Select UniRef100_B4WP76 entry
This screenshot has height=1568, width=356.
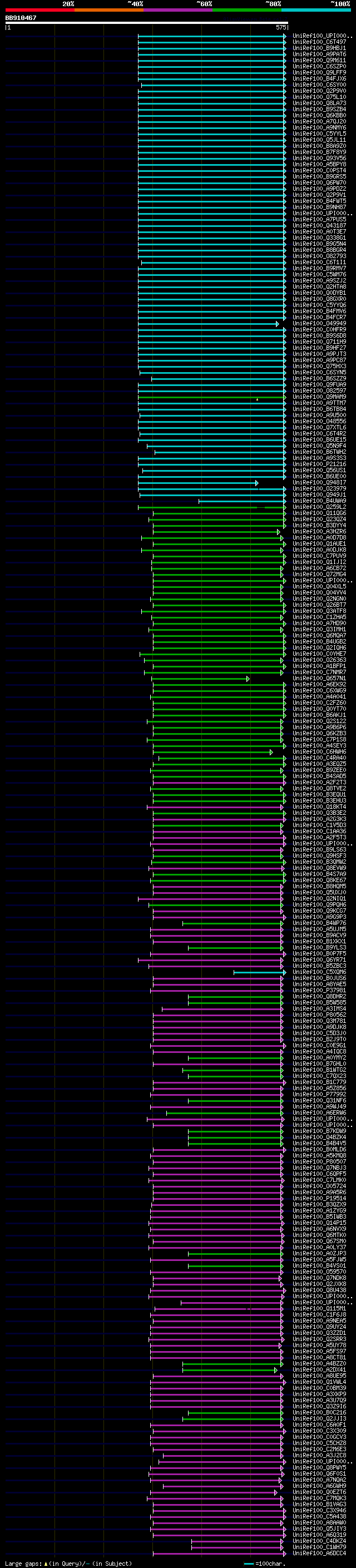[x=319, y=923]
